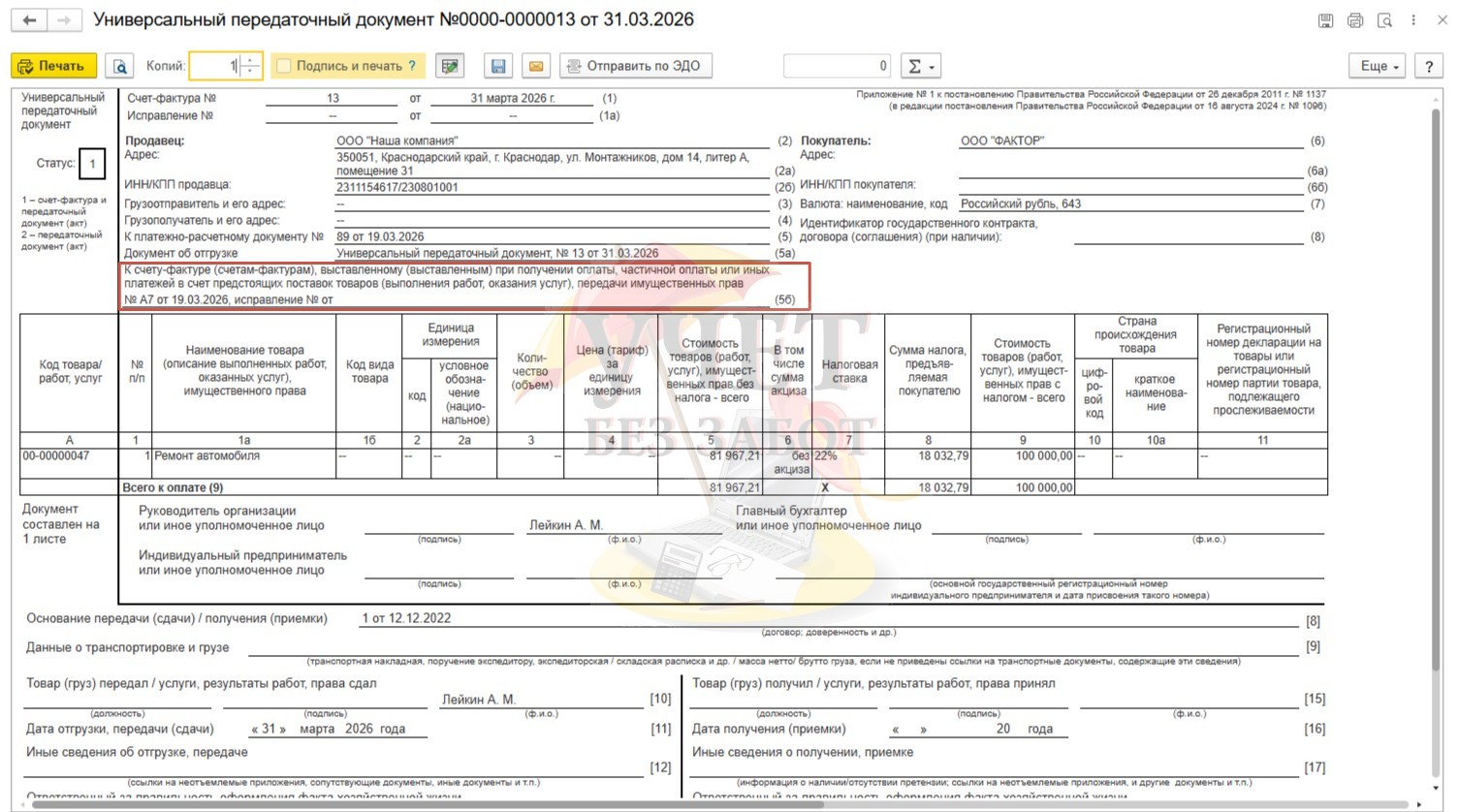Expand the sum Σ dropdown
The width and height of the screenshot is (1458, 812).
pos(920,66)
